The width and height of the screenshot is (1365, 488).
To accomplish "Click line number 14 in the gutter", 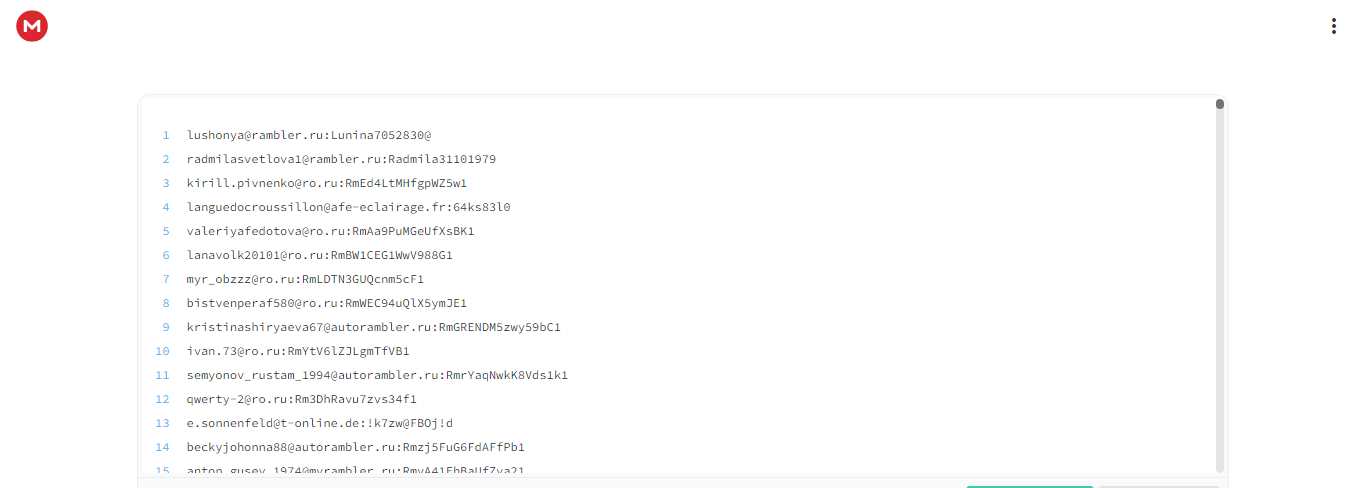I will pyautogui.click(x=163, y=447).
